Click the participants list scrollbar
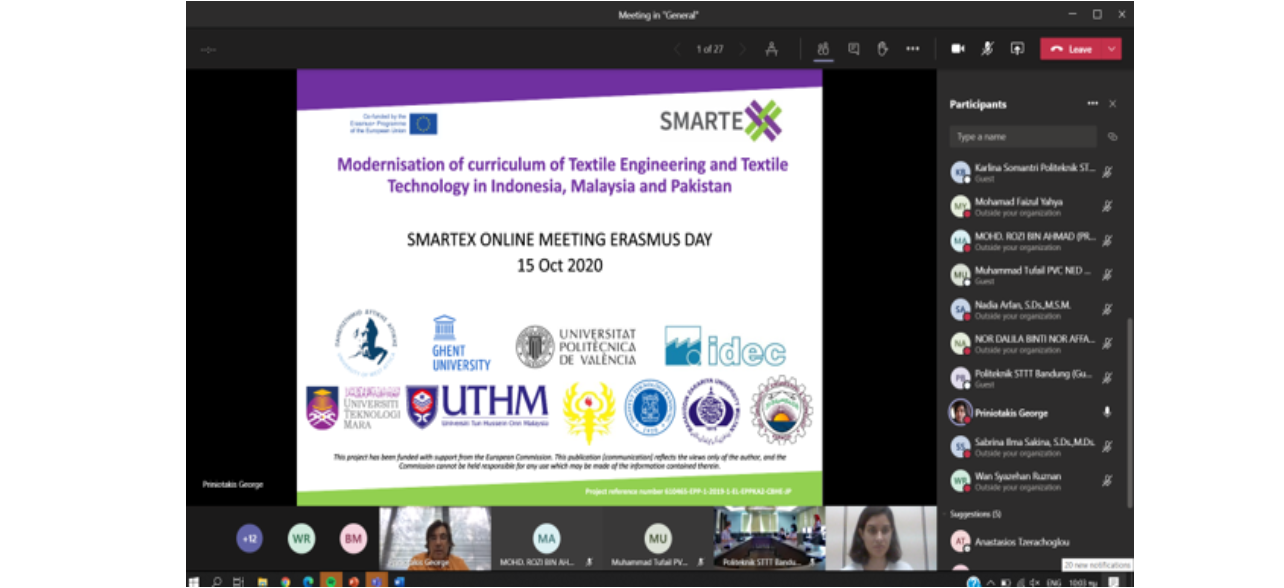The image size is (1284, 588). pyautogui.click(x=1129, y=412)
